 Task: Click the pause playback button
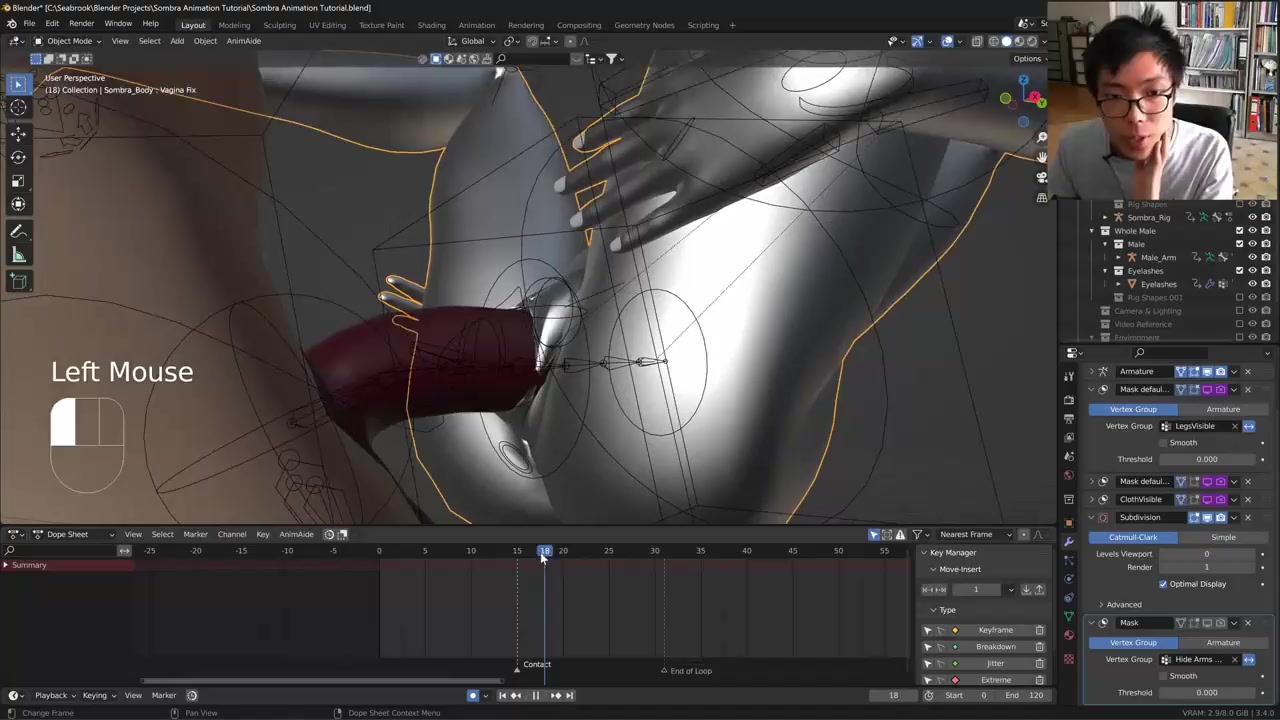click(x=535, y=696)
